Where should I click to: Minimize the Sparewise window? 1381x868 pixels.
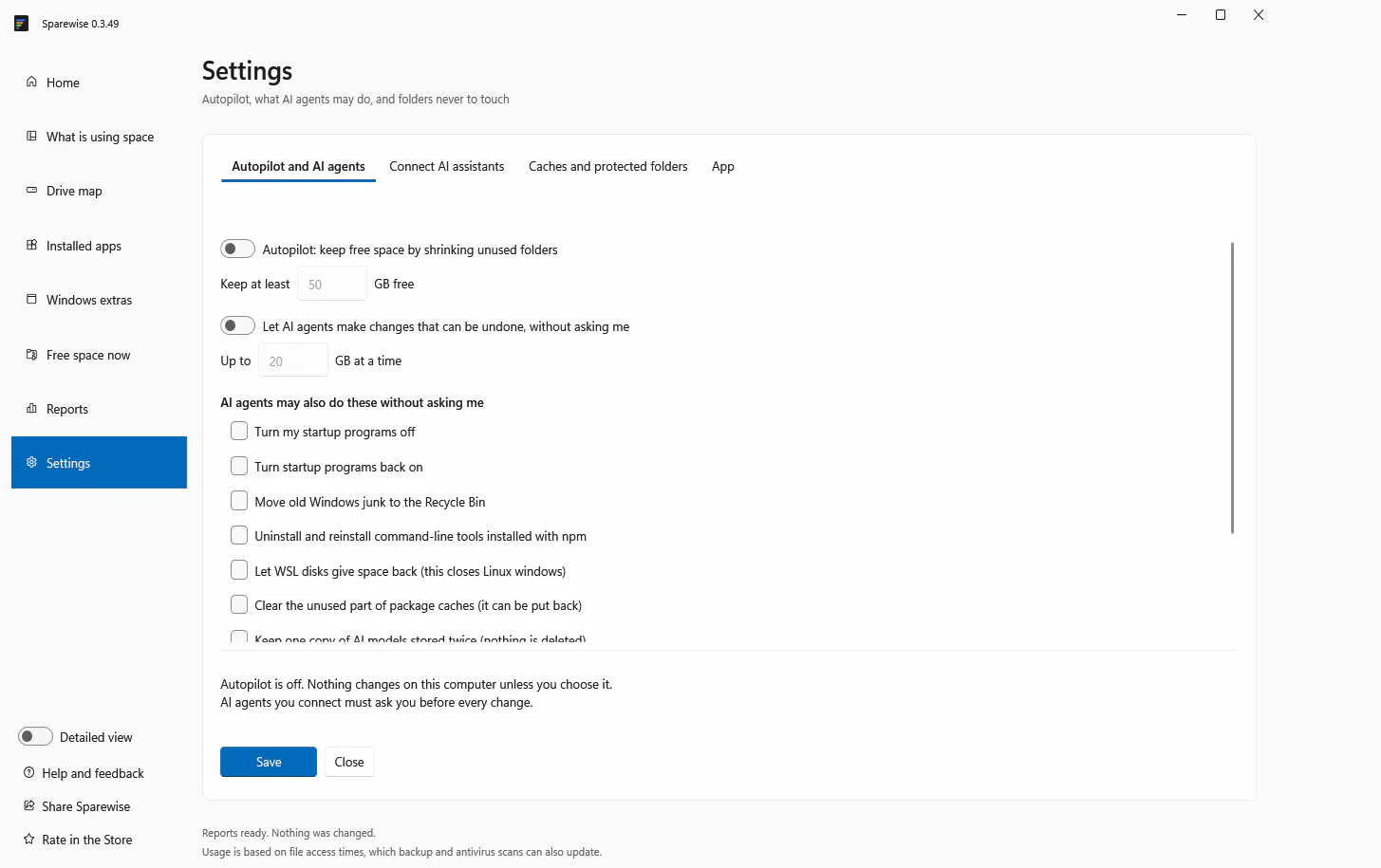pyautogui.click(x=1182, y=14)
